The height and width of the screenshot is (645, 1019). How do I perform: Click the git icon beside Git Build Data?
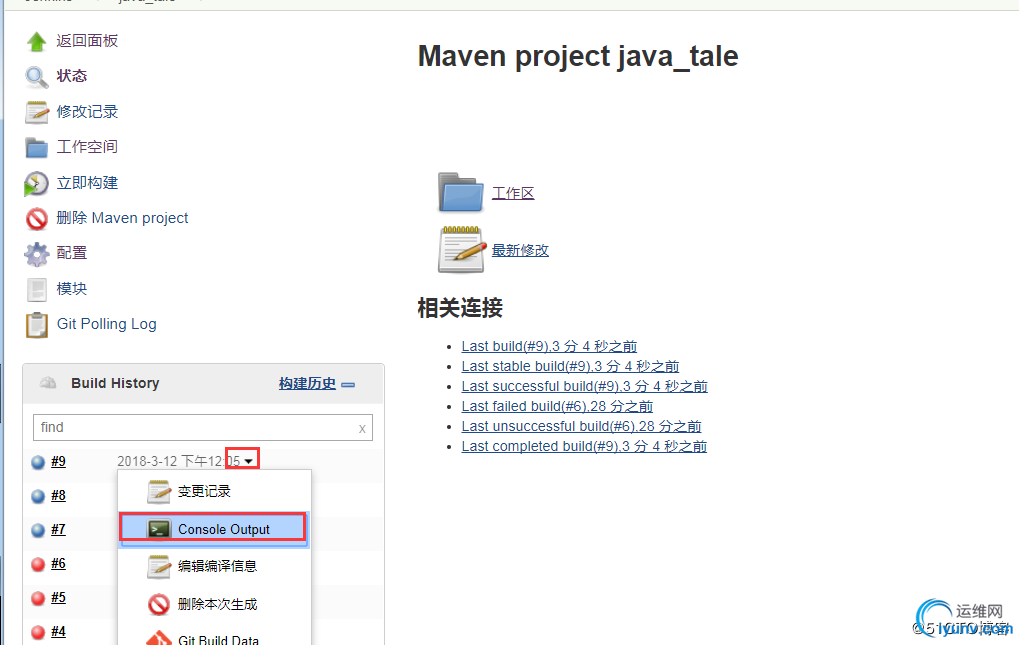click(x=159, y=638)
